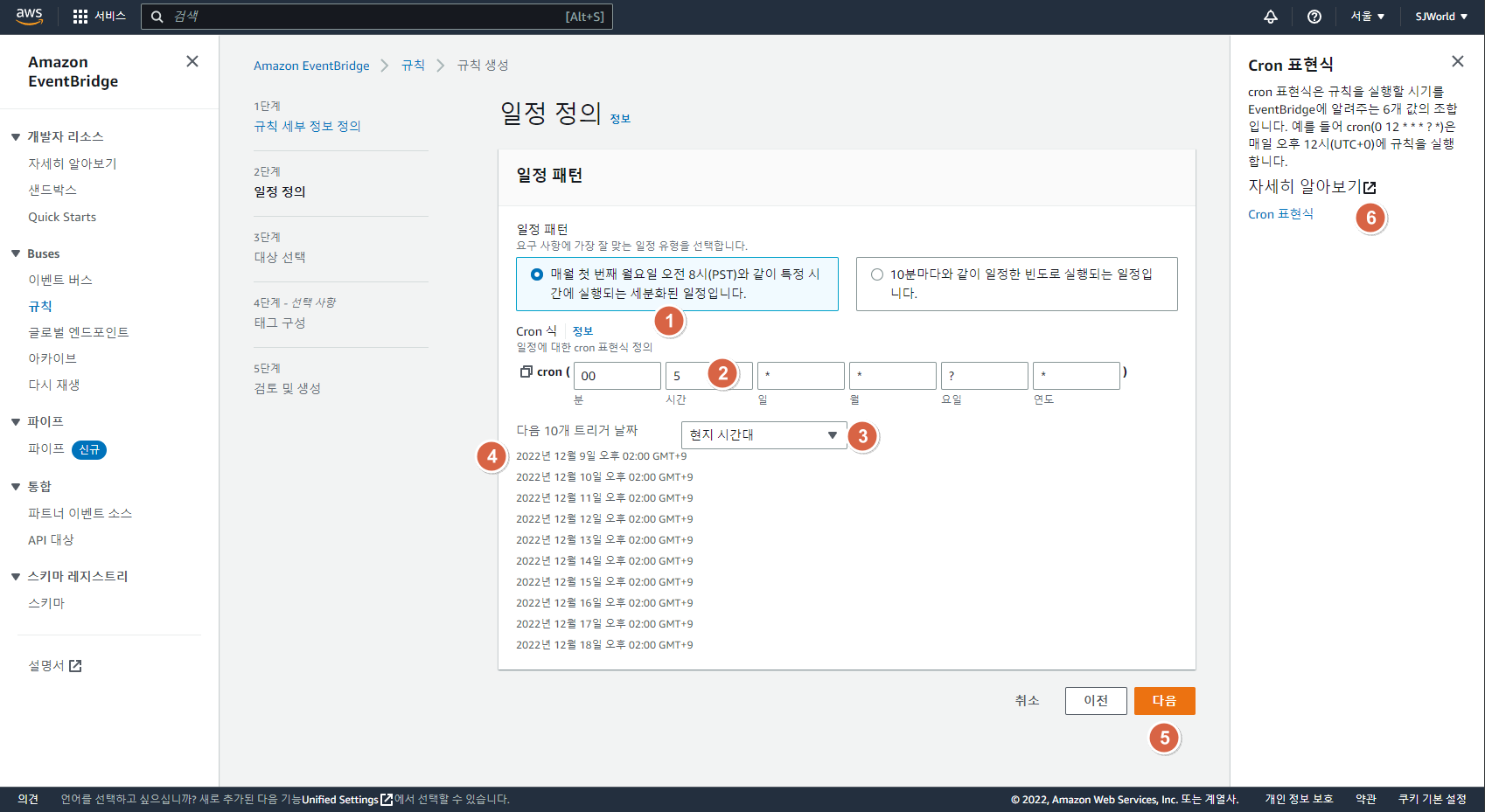Click the 다음 button

tap(1164, 701)
